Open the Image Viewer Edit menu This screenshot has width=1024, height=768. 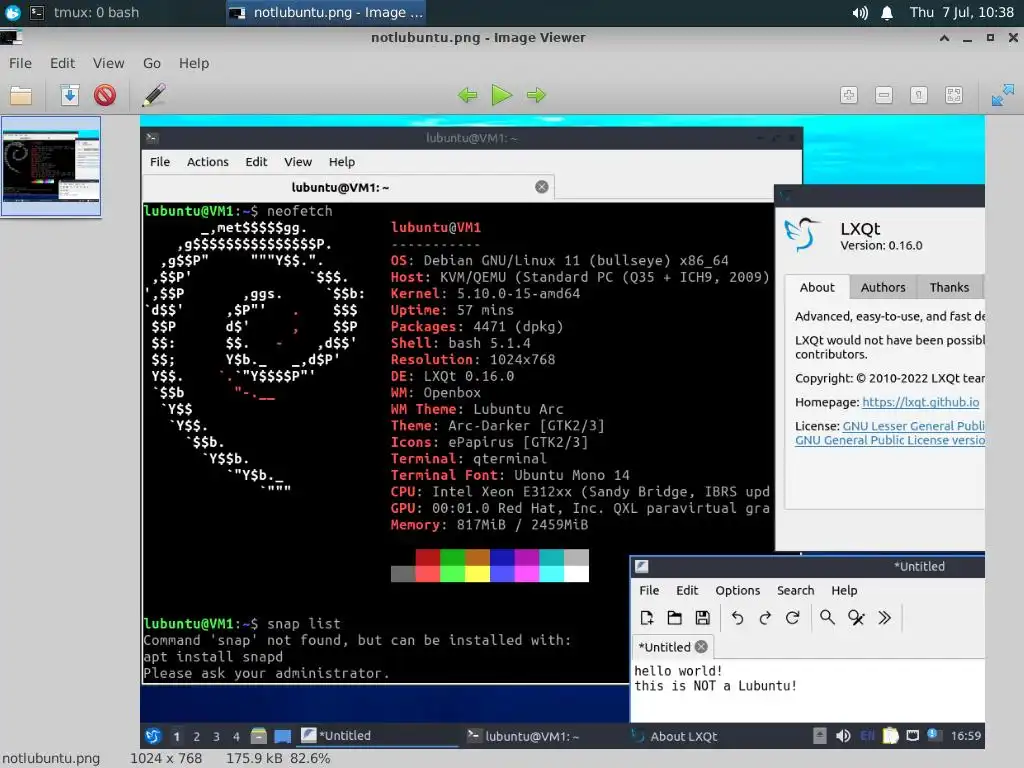point(63,63)
